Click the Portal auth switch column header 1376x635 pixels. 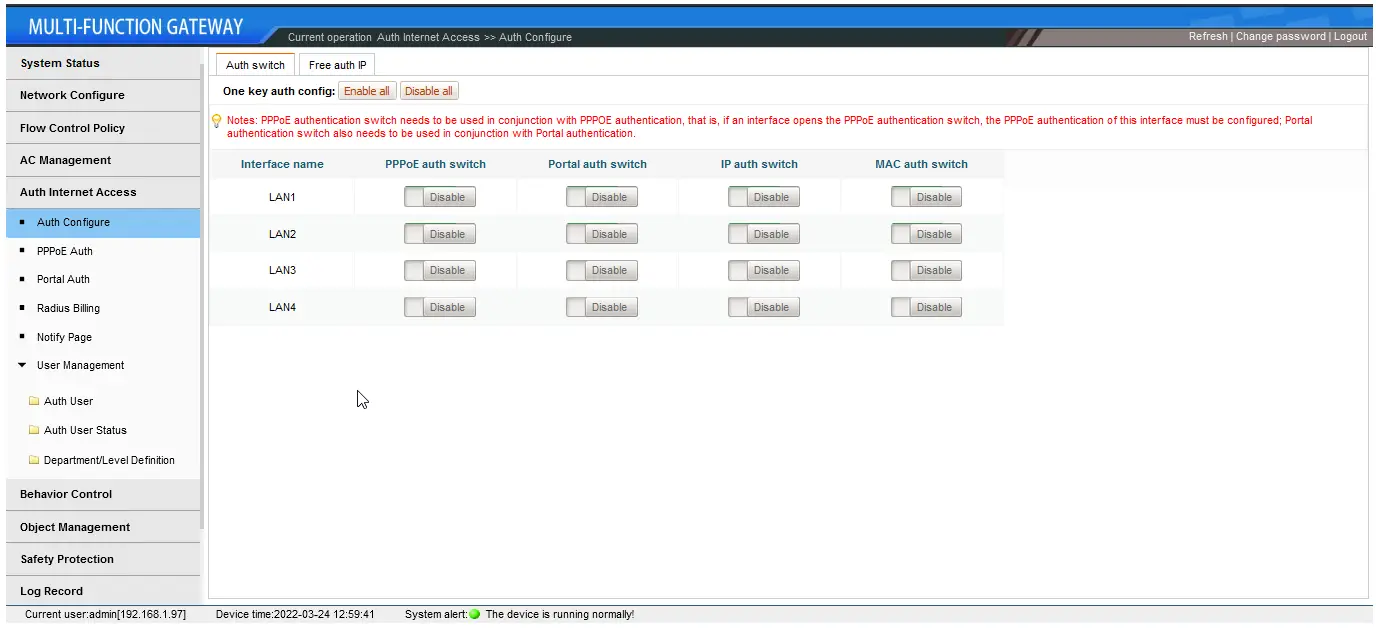coord(597,164)
